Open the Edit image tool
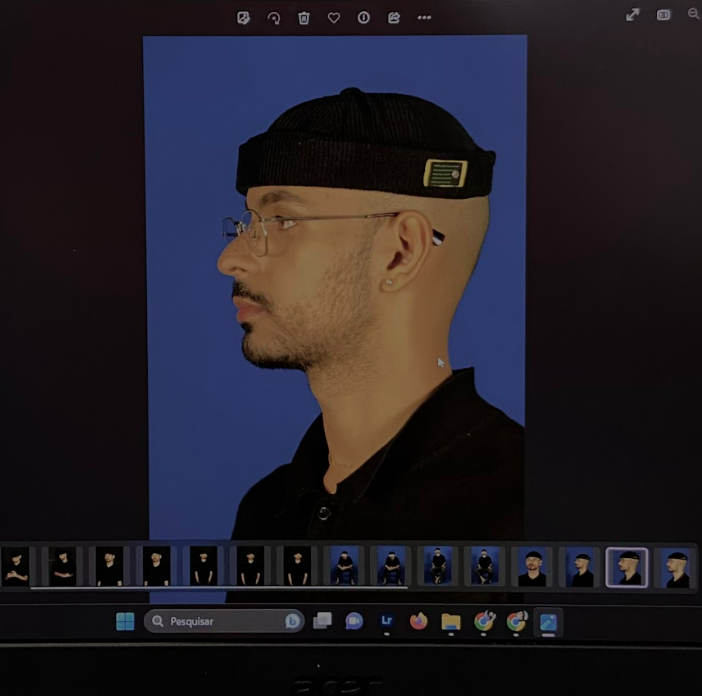Image resolution: width=702 pixels, height=696 pixels. (244, 18)
